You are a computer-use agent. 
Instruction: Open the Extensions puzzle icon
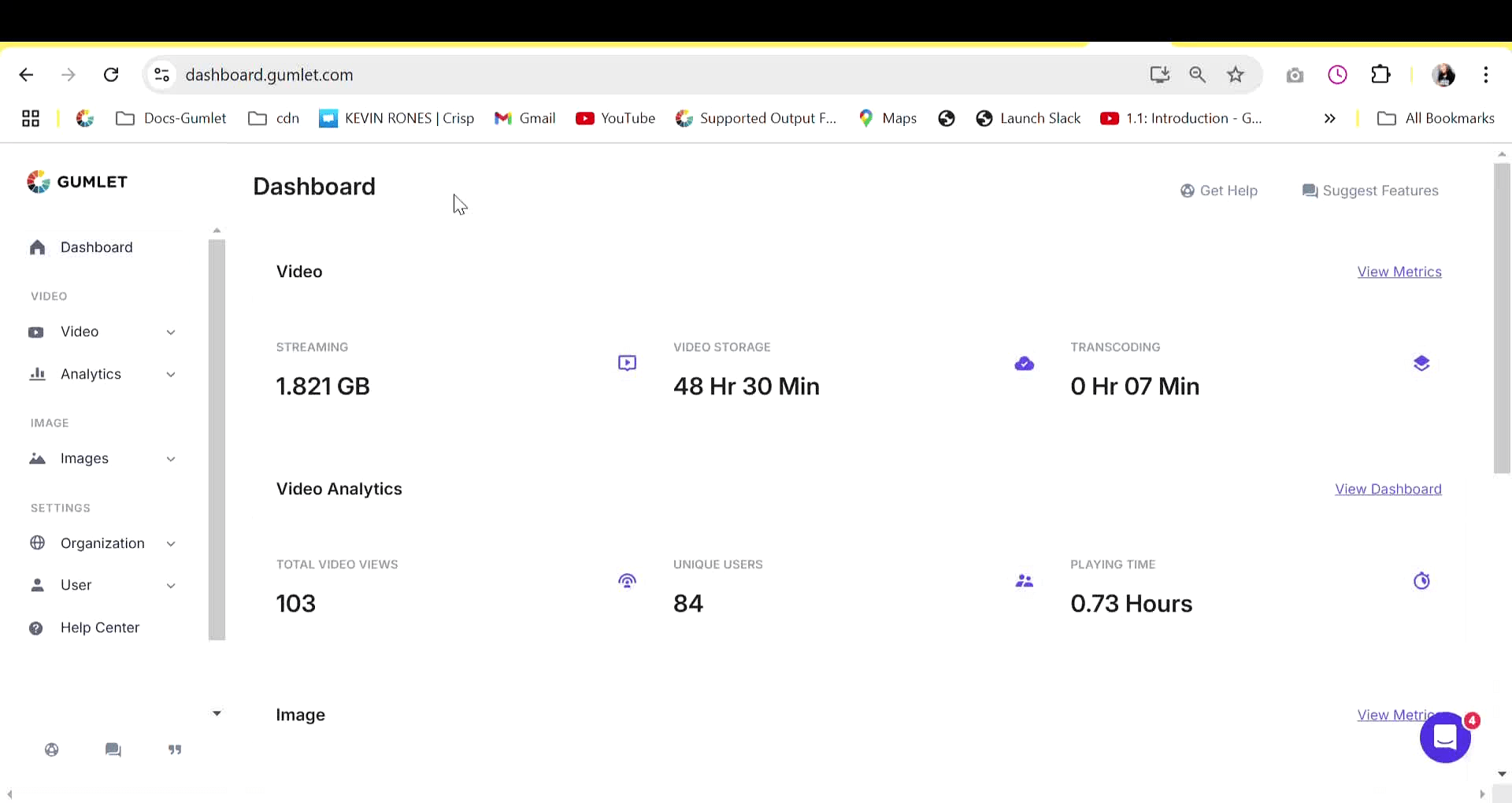coord(1380,75)
